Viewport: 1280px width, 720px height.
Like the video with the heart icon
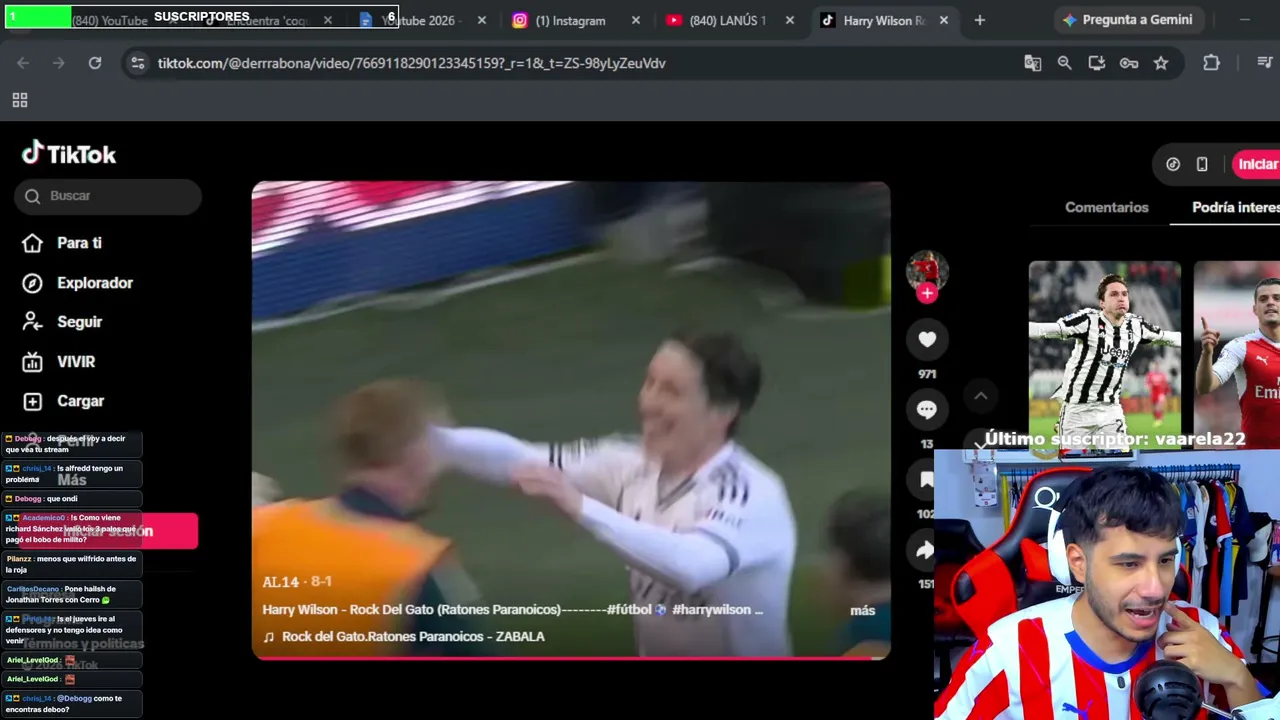[927, 339]
